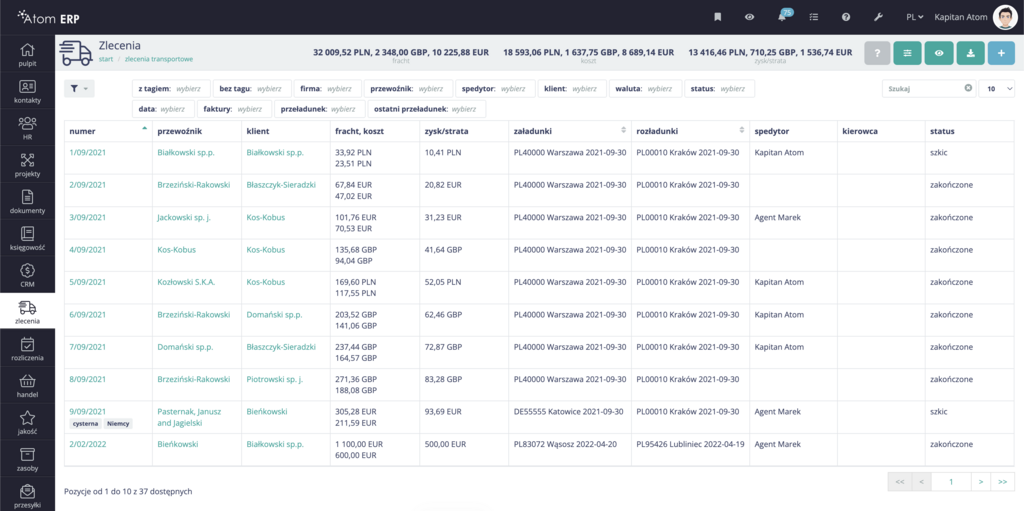Open the firma filter selector
The width and height of the screenshot is (1024, 511).
328,89
